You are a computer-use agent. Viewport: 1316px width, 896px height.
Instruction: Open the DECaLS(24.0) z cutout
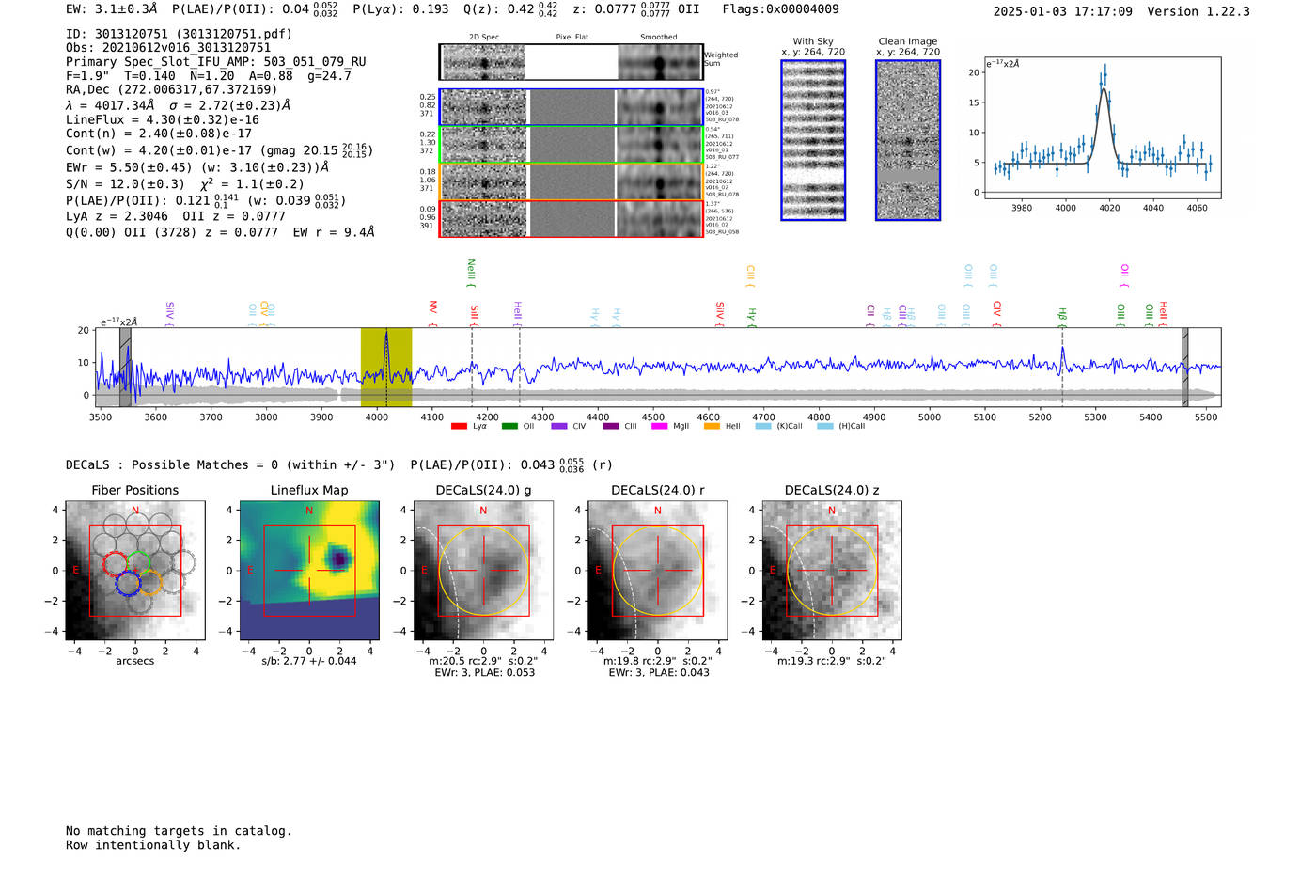click(832, 571)
